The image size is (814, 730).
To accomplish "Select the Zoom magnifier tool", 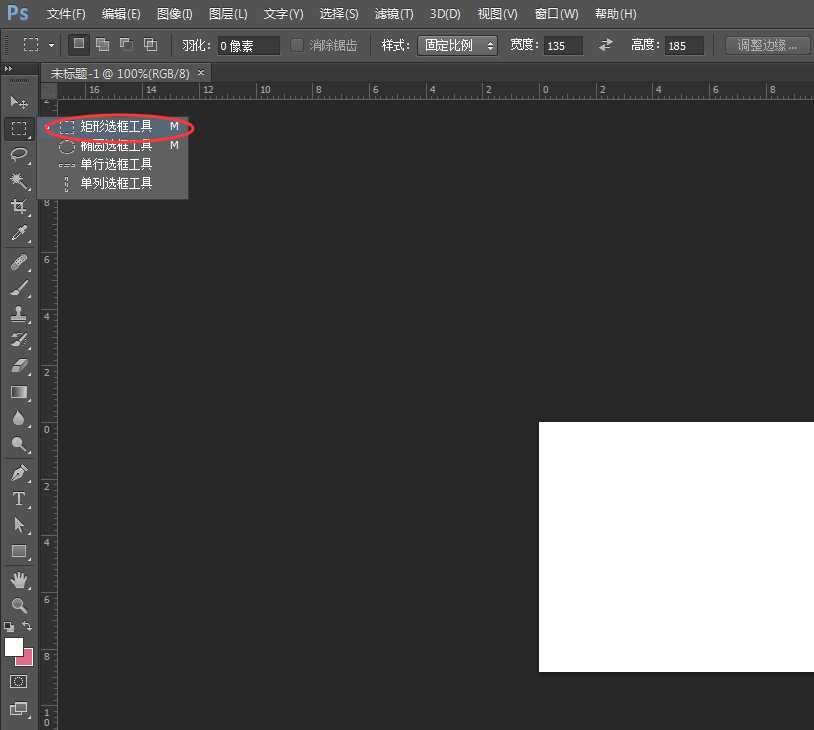I will click(x=18, y=605).
